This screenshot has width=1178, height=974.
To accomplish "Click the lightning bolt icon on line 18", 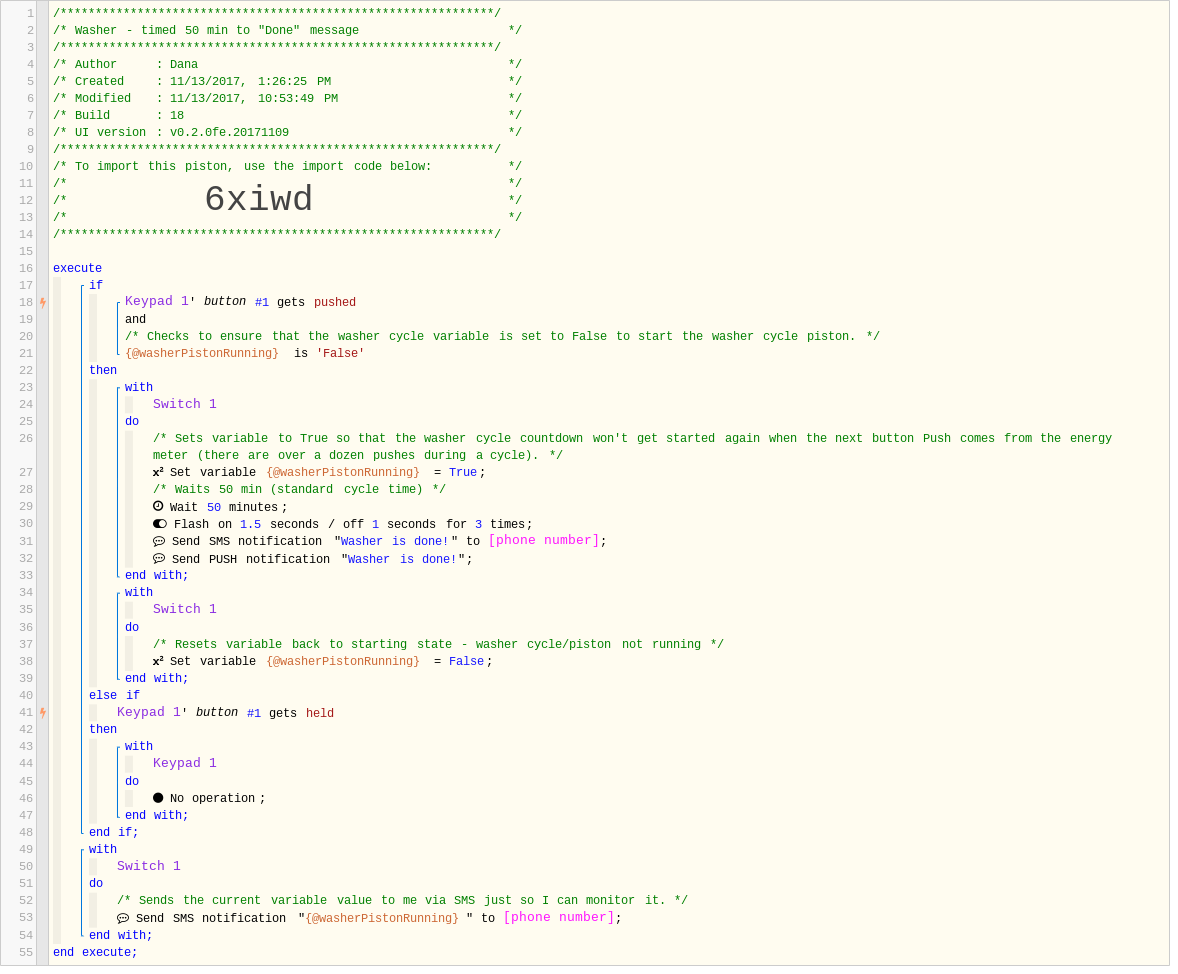I will pyautogui.click(x=43, y=303).
